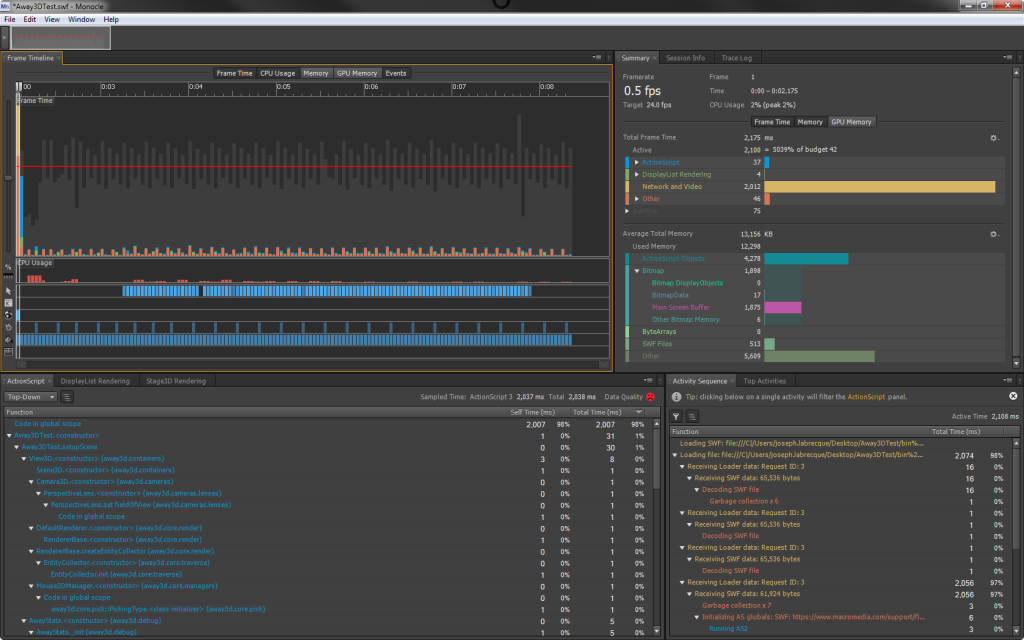Click the Network and Video yellow bar
The width and height of the screenshot is (1024, 640).
(x=880, y=187)
